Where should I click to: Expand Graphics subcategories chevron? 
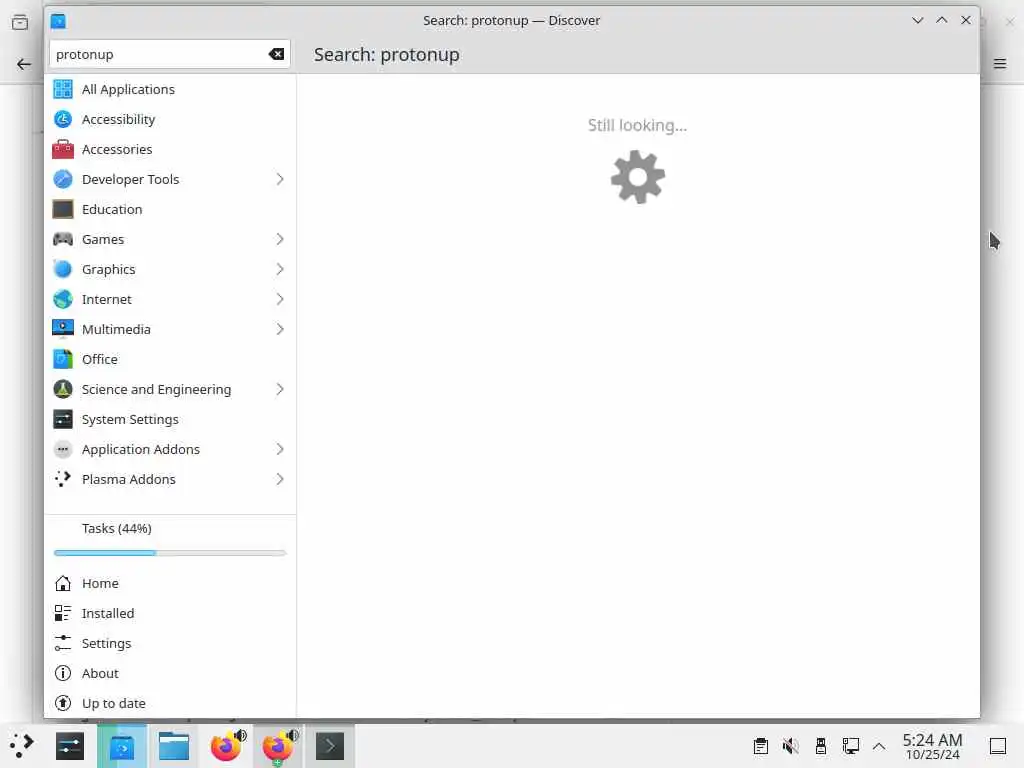click(280, 270)
